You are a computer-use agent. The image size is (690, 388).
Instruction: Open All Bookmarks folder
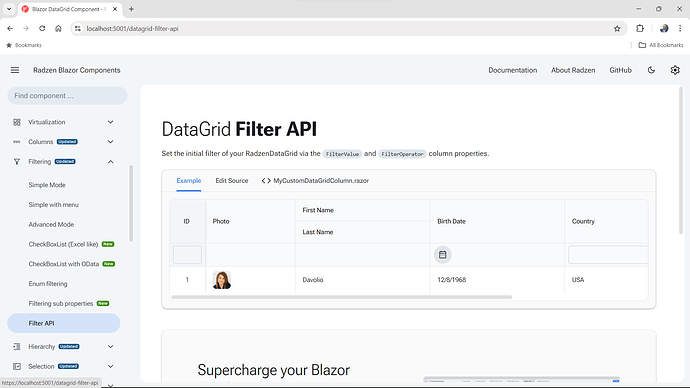coord(661,45)
